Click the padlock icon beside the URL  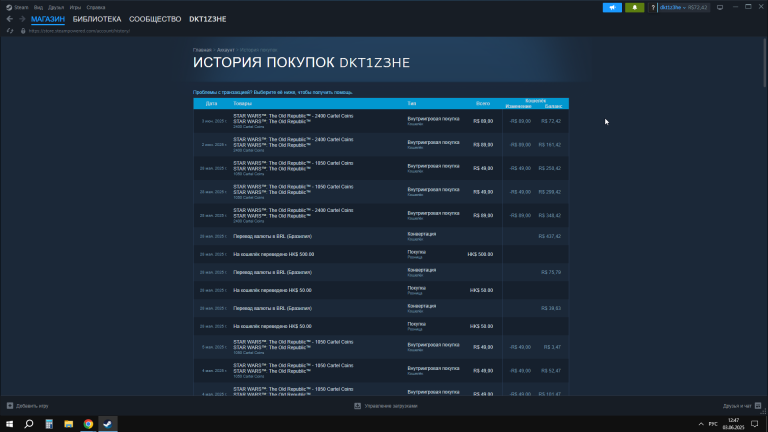tap(23, 31)
